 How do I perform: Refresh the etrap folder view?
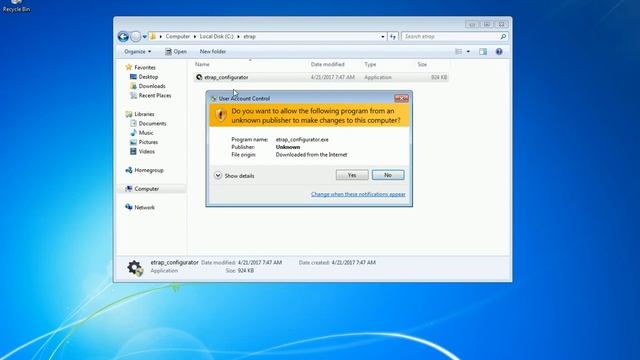pyautogui.click(x=393, y=37)
